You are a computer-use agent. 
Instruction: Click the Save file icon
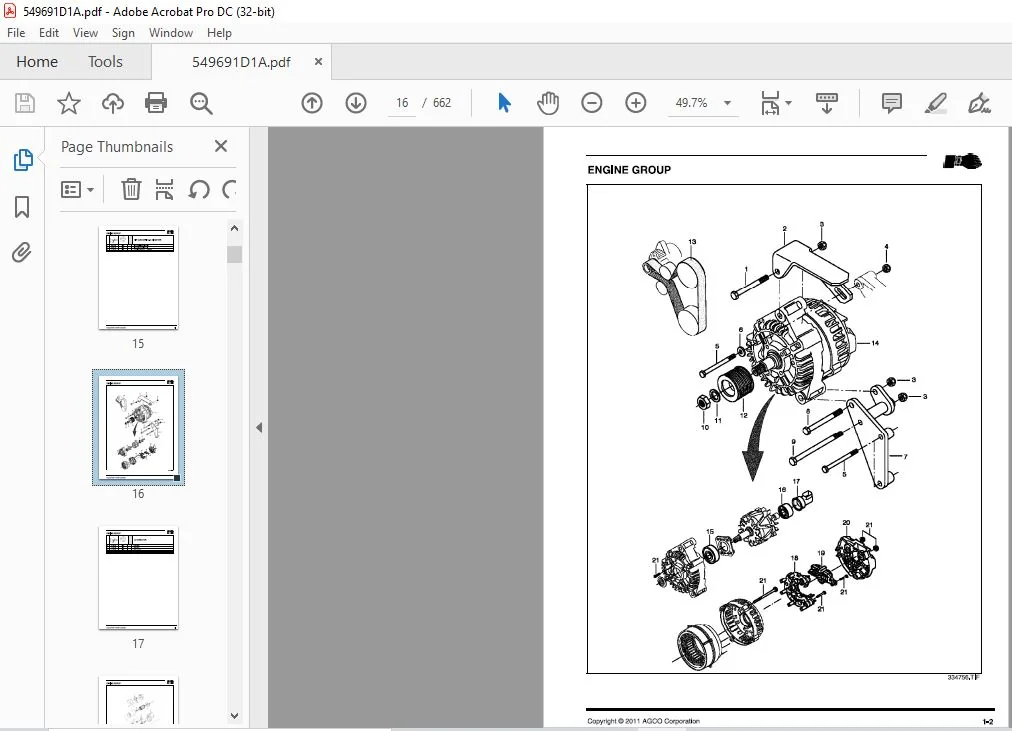tap(25, 103)
